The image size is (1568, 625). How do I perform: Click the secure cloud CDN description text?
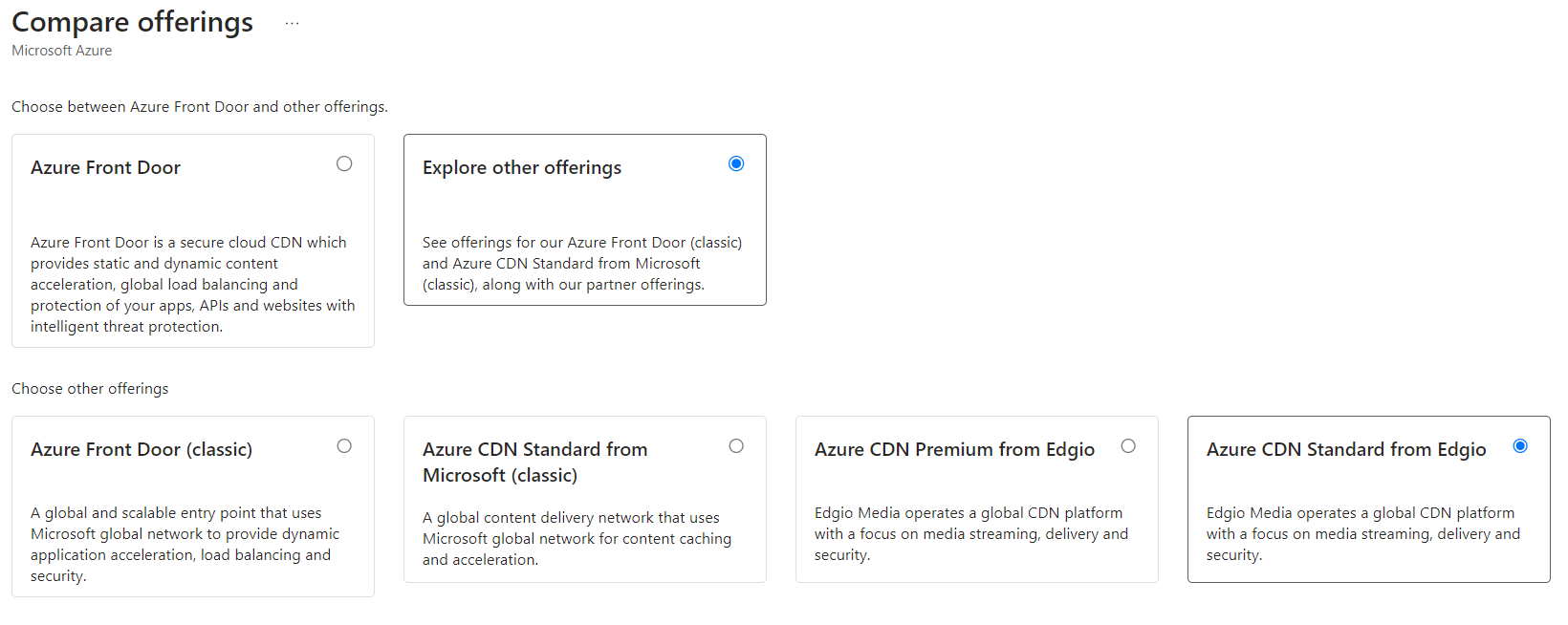tap(193, 285)
